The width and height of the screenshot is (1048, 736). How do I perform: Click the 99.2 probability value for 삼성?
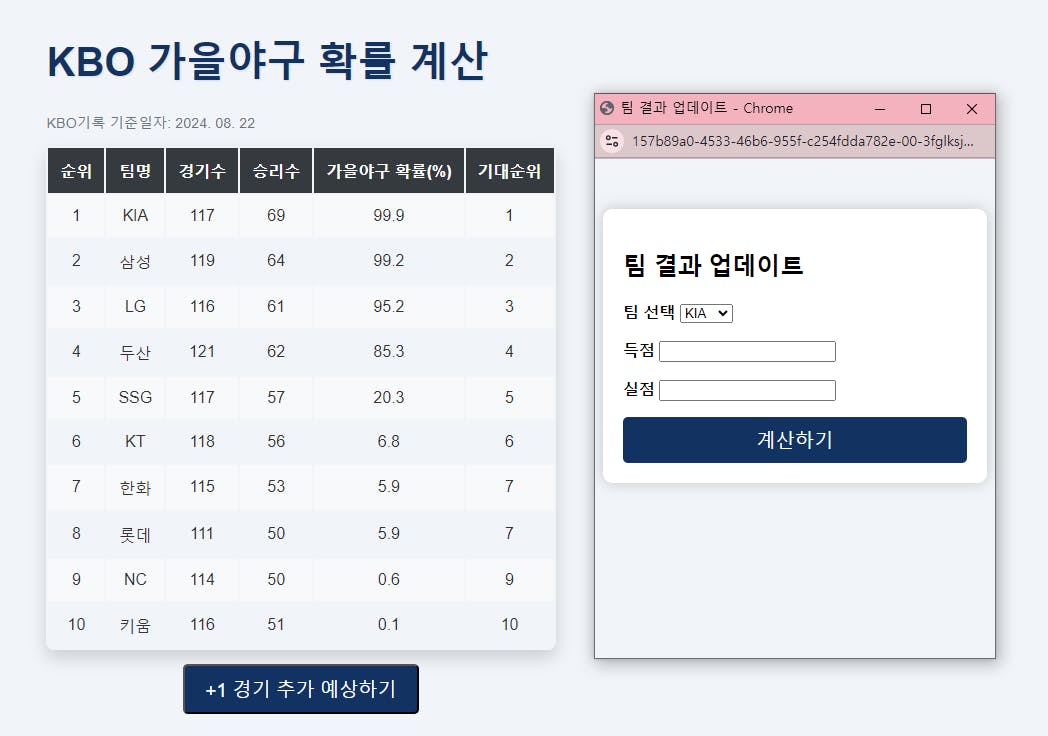click(389, 261)
